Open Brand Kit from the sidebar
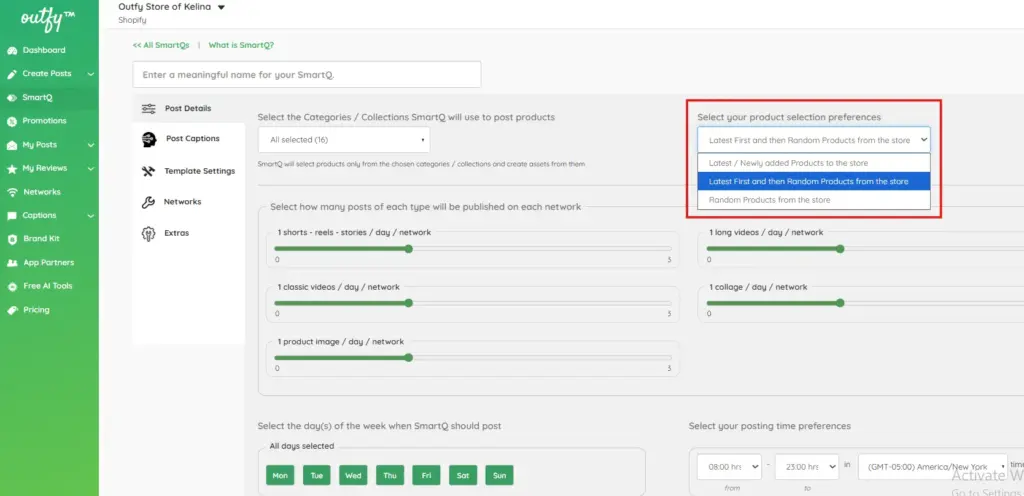Image resolution: width=1024 pixels, height=496 pixels. (41, 239)
